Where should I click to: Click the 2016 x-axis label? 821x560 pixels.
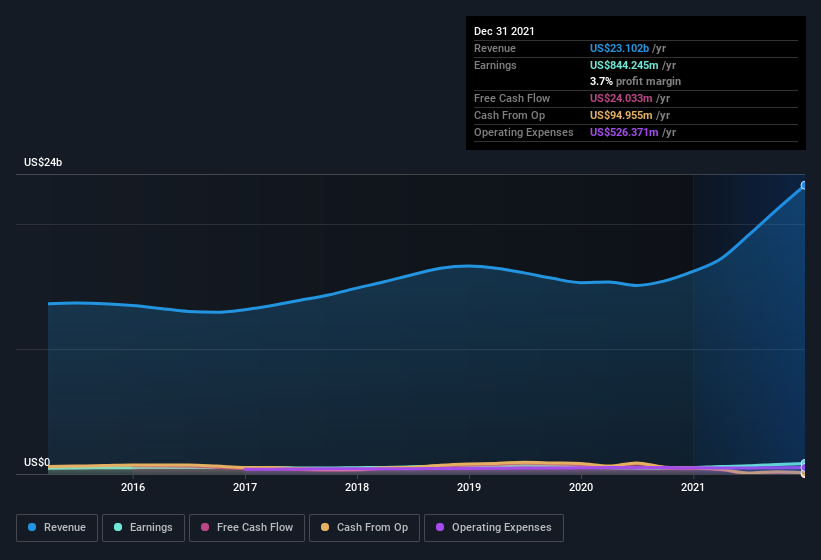133,487
